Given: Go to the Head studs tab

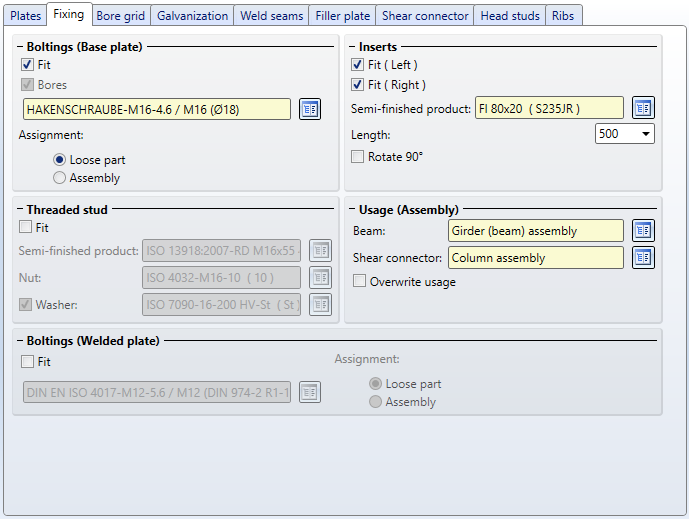Looking at the screenshot, I should (x=509, y=16).
